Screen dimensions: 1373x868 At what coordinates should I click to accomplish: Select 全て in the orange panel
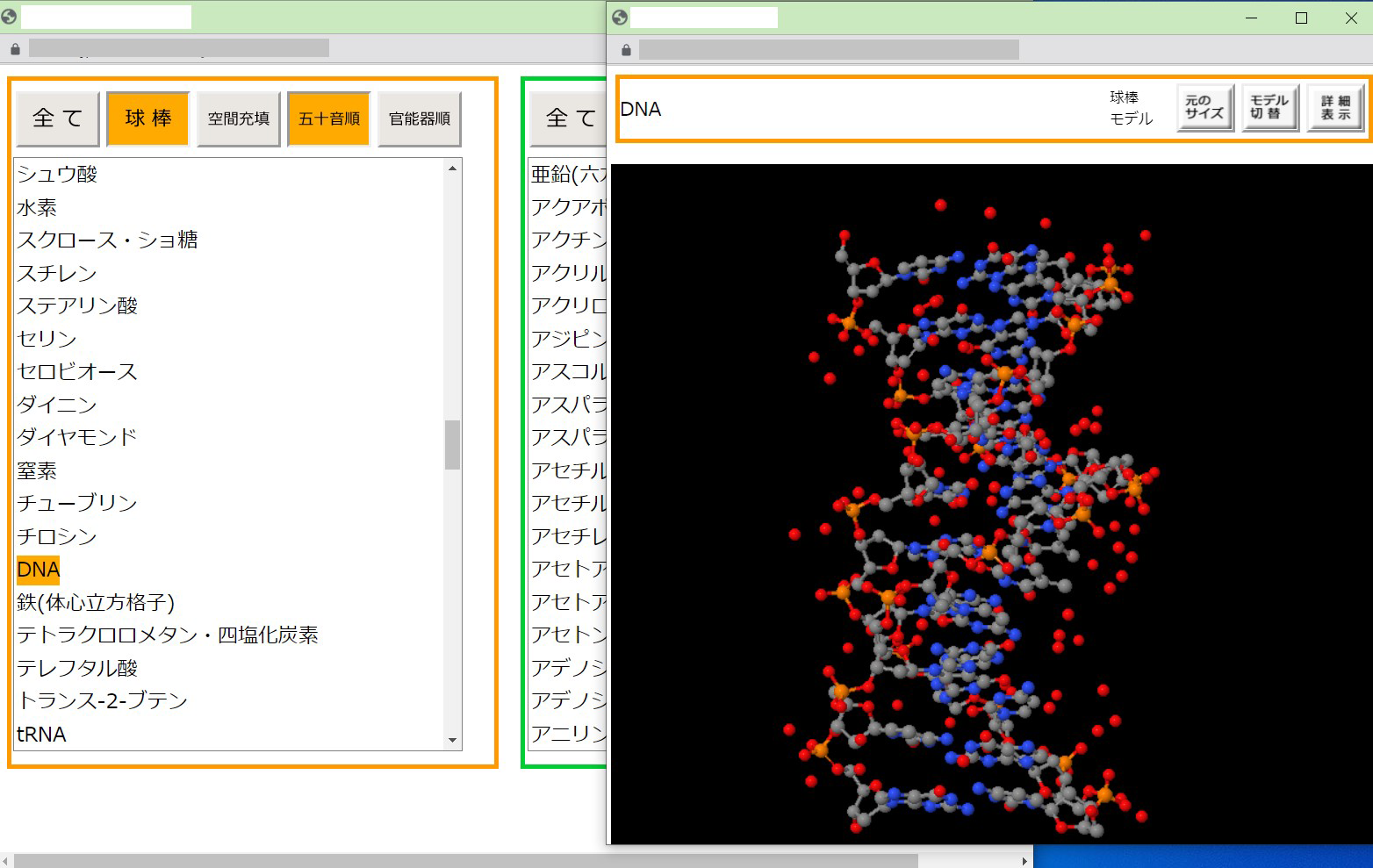click(x=58, y=118)
